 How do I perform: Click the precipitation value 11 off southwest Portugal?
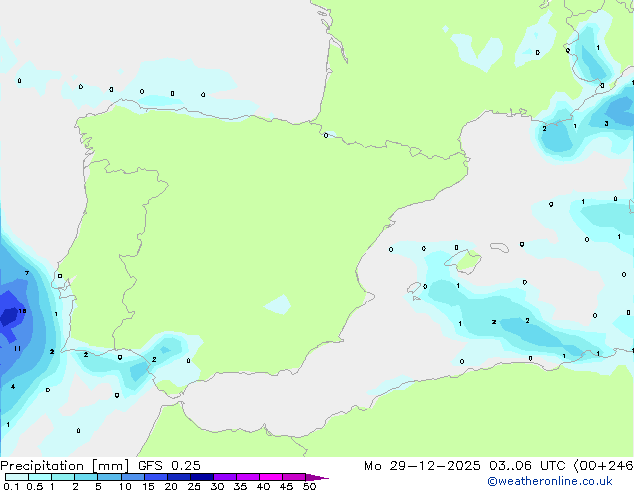click(x=17, y=348)
